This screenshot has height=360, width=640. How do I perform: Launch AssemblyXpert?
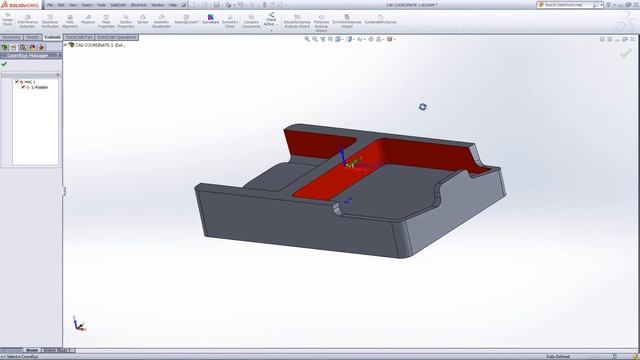[x=186, y=19]
